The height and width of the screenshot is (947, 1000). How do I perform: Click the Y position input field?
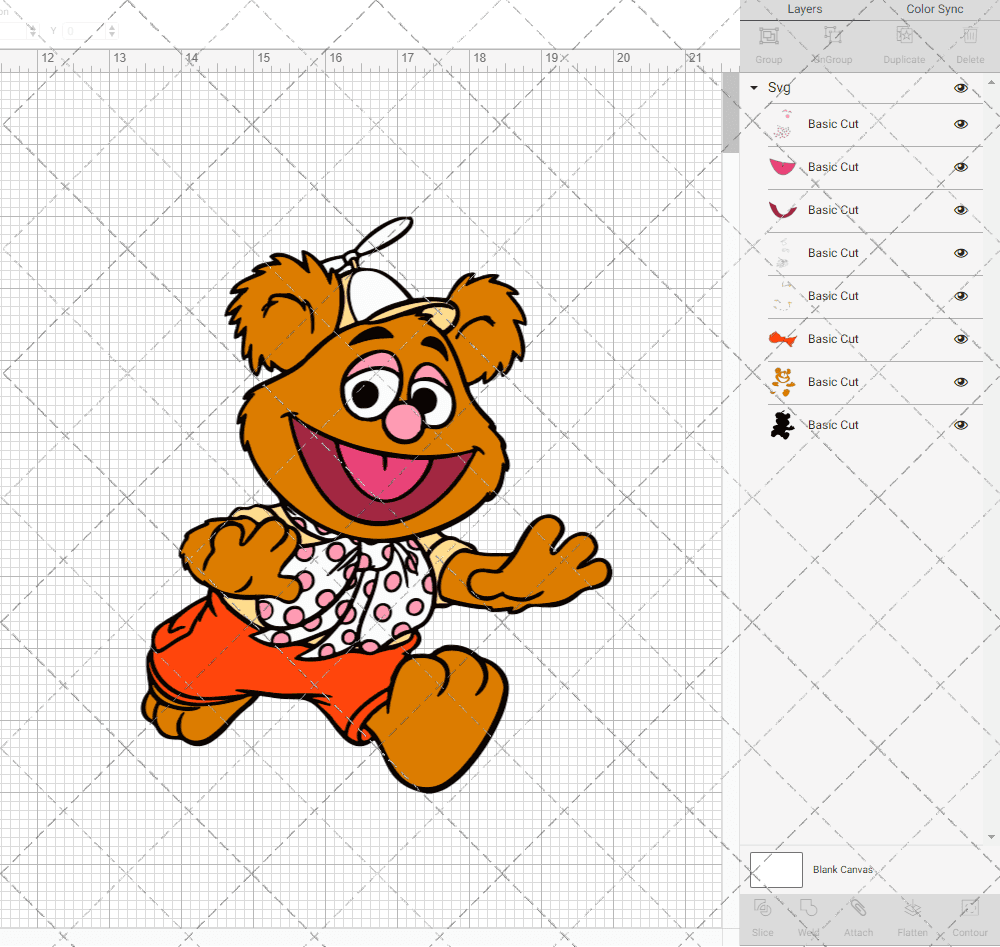[x=83, y=31]
